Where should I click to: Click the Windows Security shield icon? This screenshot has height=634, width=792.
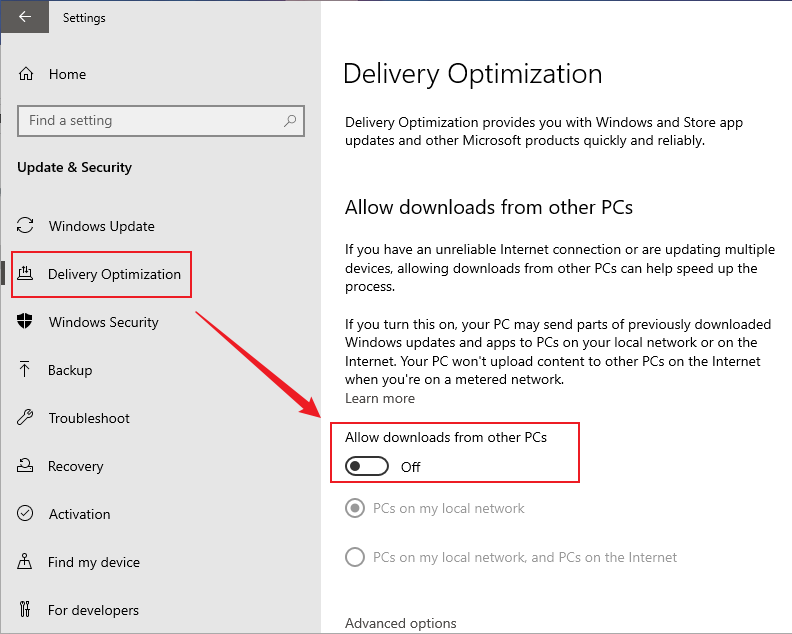coord(27,322)
